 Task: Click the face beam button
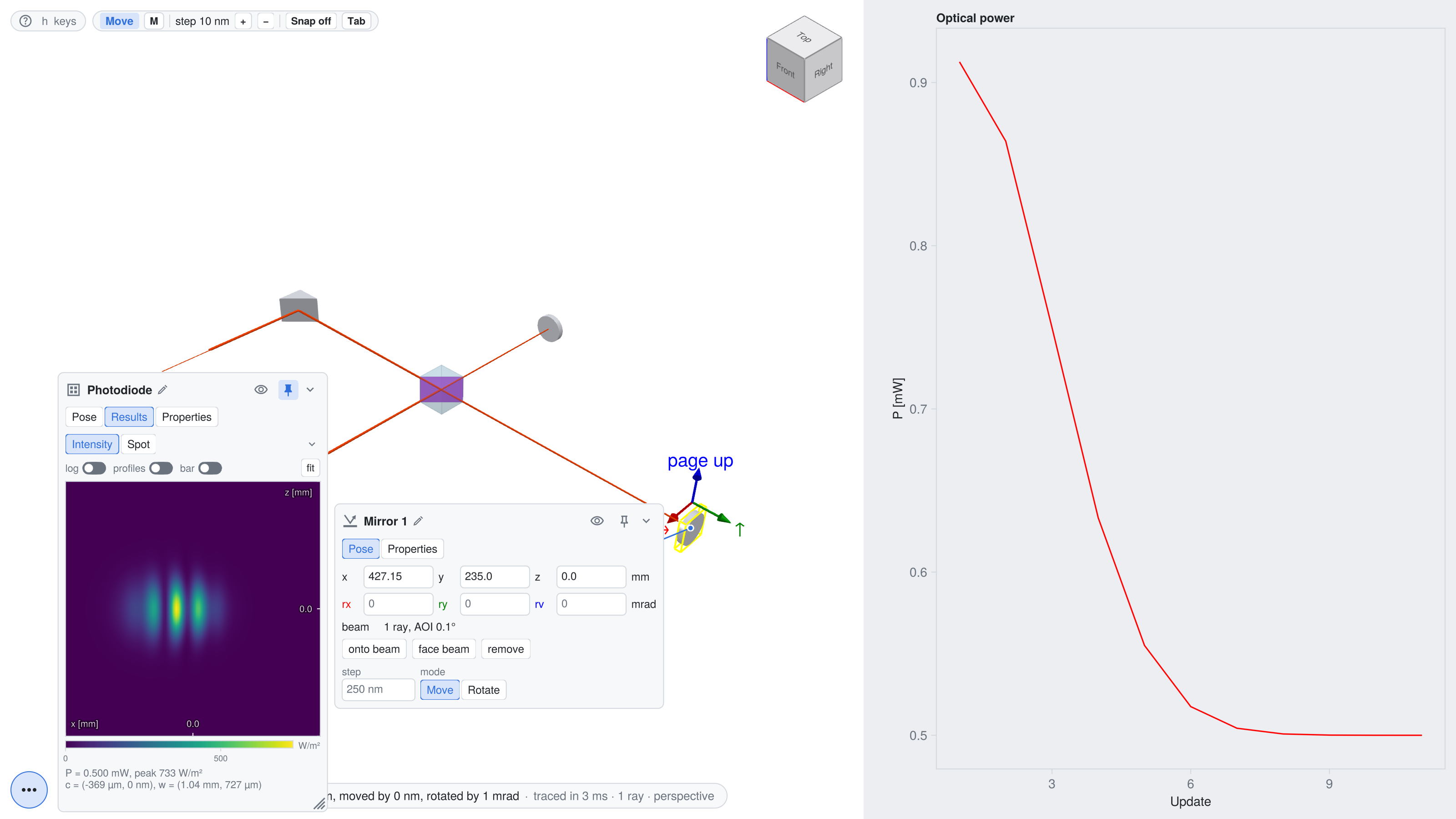pyautogui.click(x=444, y=649)
